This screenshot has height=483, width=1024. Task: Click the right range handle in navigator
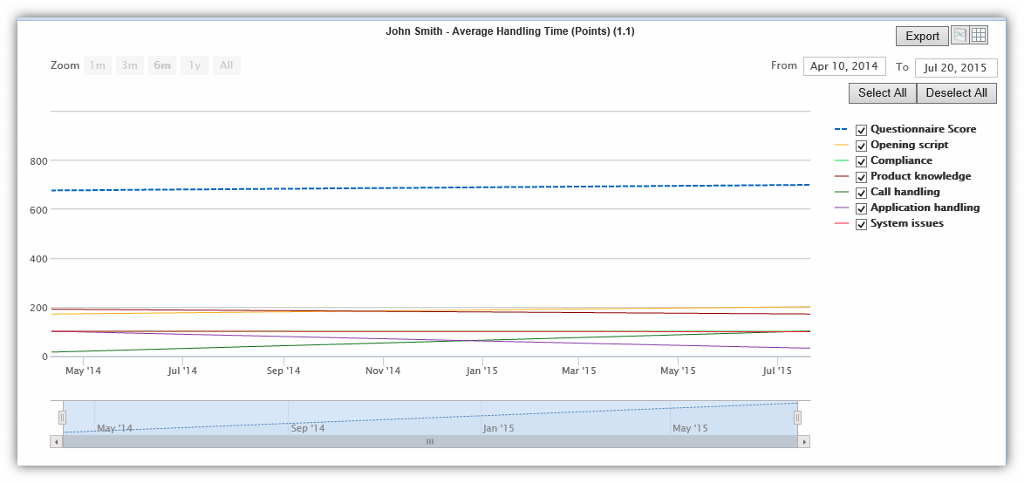point(798,417)
